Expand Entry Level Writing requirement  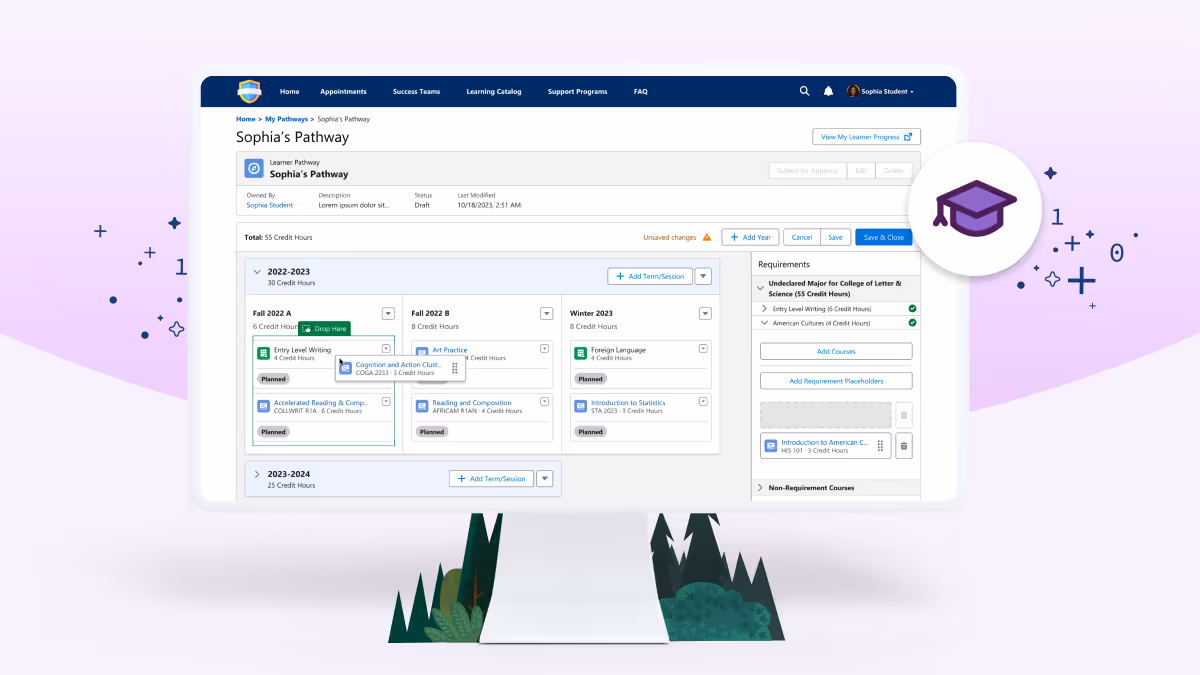pos(765,309)
